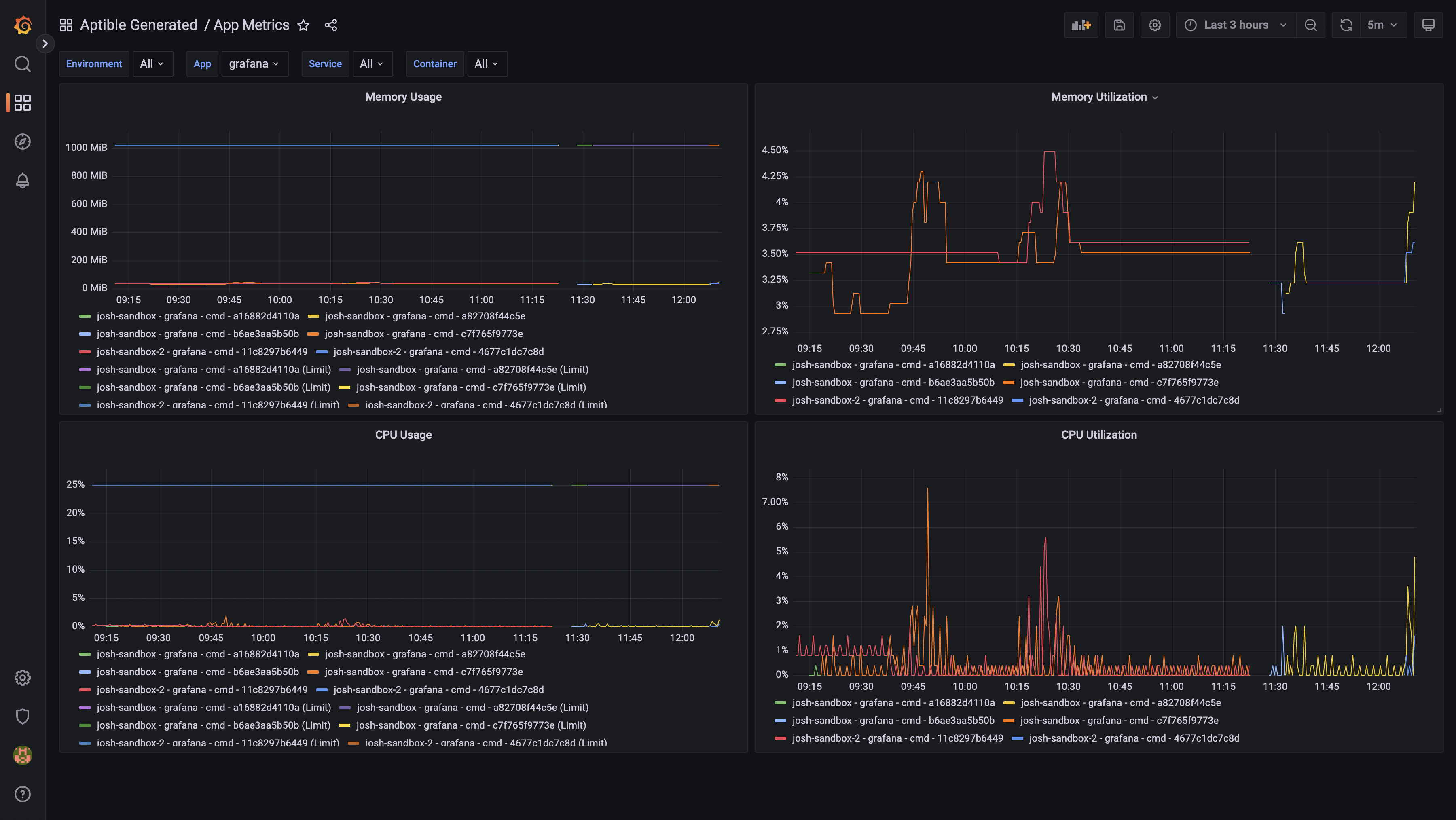Image resolution: width=1456 pixels, height=820 pixels.
Task: Toggle josh-sandbox-2 11c8297b6449 series in Memory Utilization legend
Action: point(897,400)
